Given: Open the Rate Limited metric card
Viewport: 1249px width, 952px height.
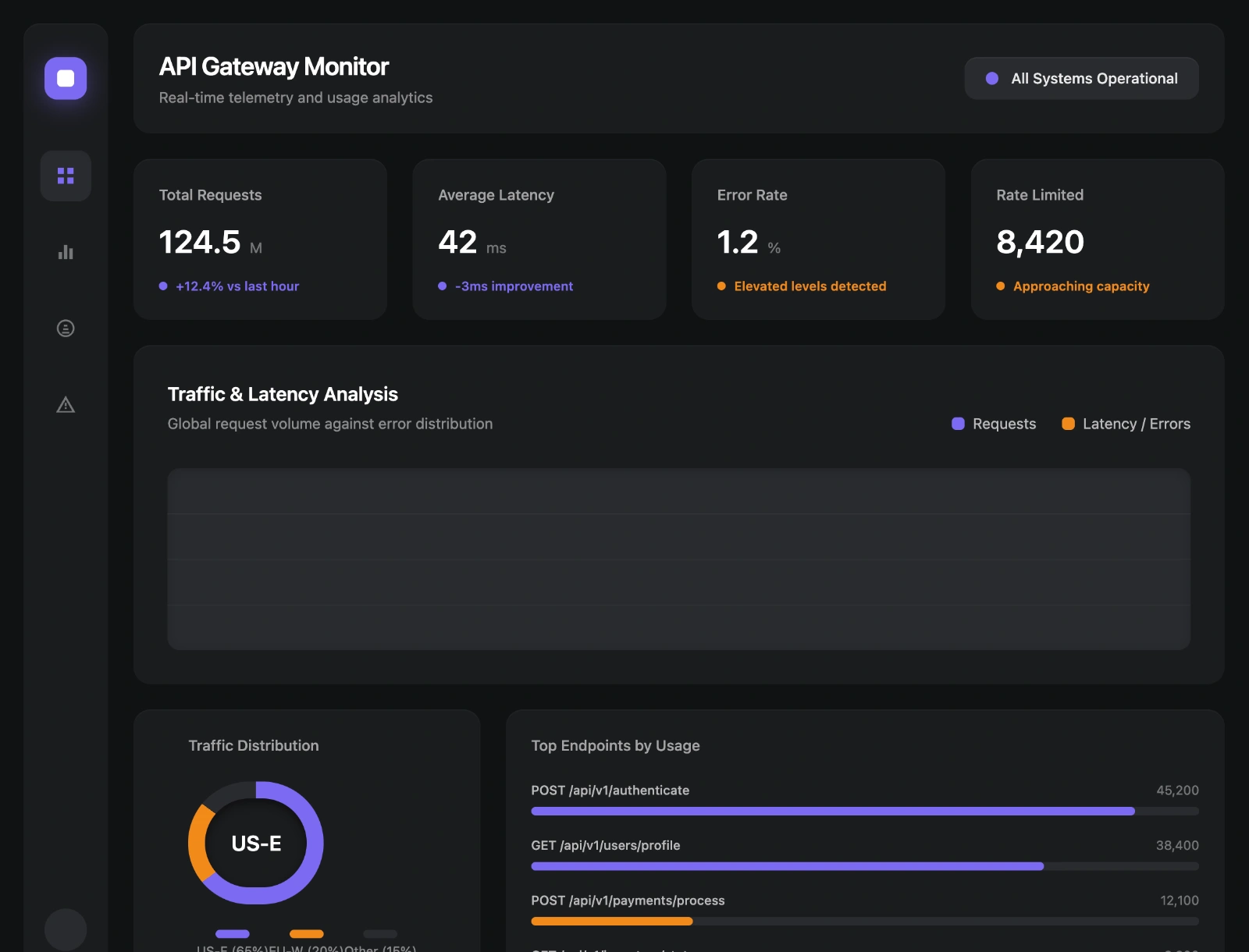Looking at the screenshot, I should coord(1097,239).
